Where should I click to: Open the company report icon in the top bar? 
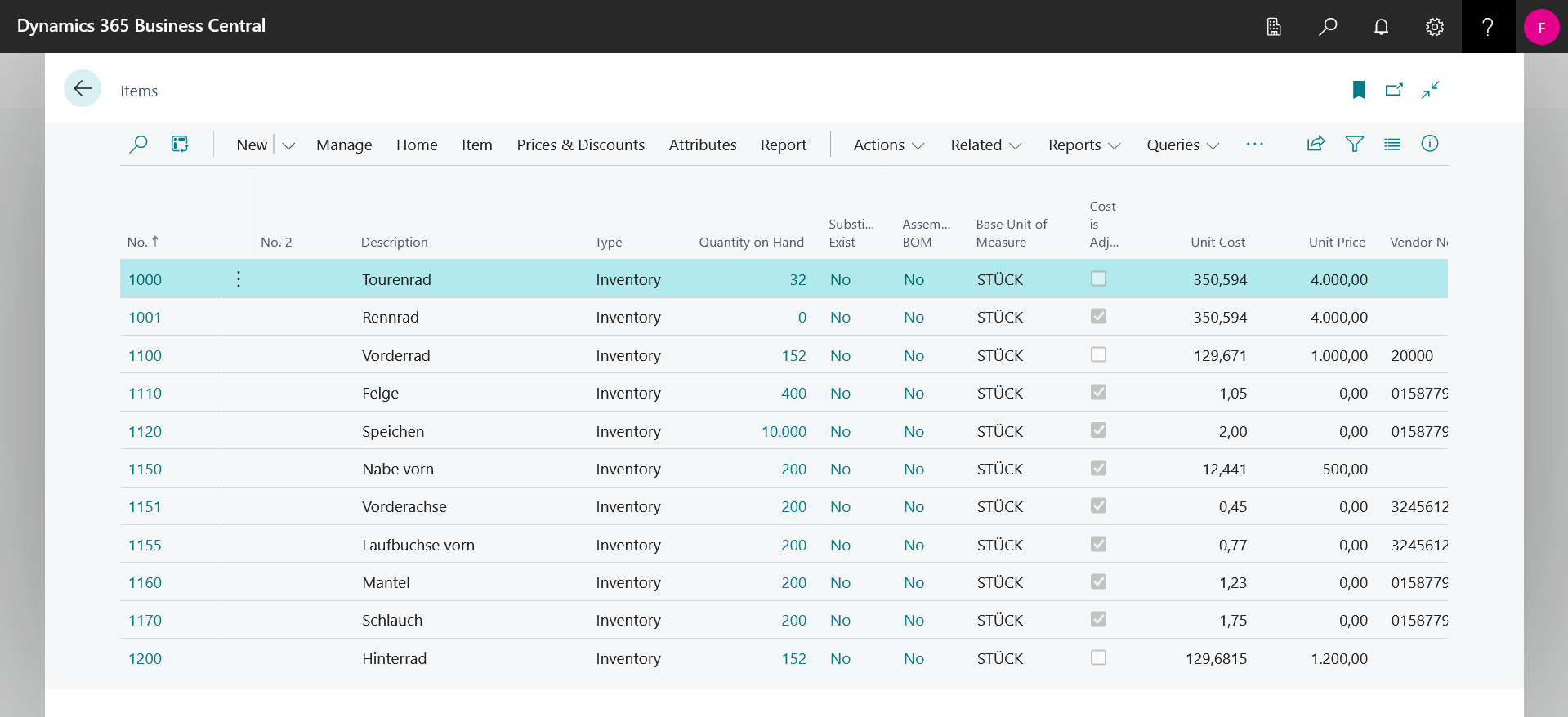1274,27
